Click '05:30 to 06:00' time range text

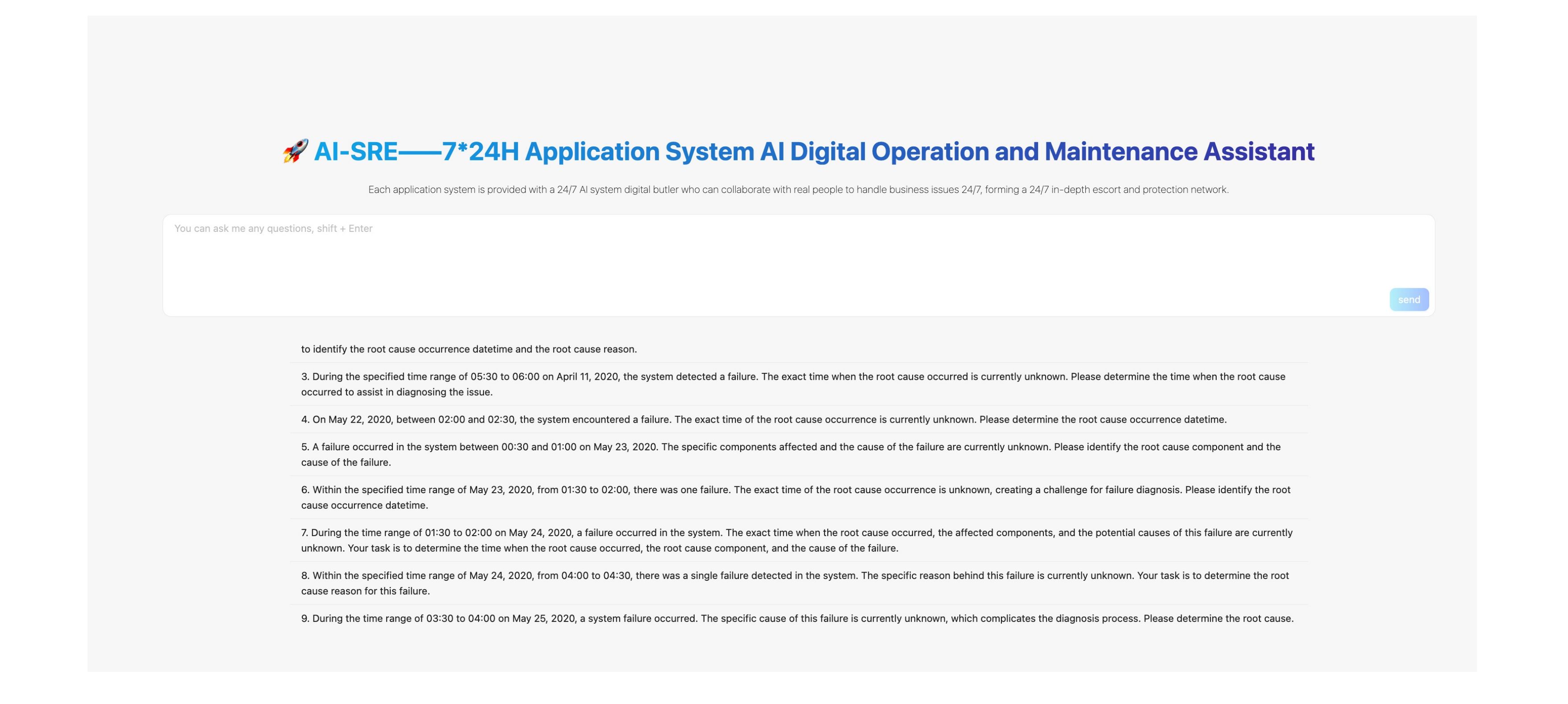coord(505,377)
